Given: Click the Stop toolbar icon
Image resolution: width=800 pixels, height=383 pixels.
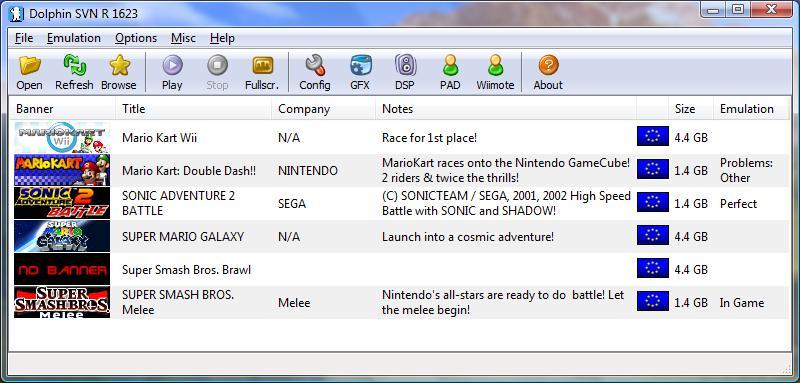Looking at the screenshot, I should coord(217,65).
